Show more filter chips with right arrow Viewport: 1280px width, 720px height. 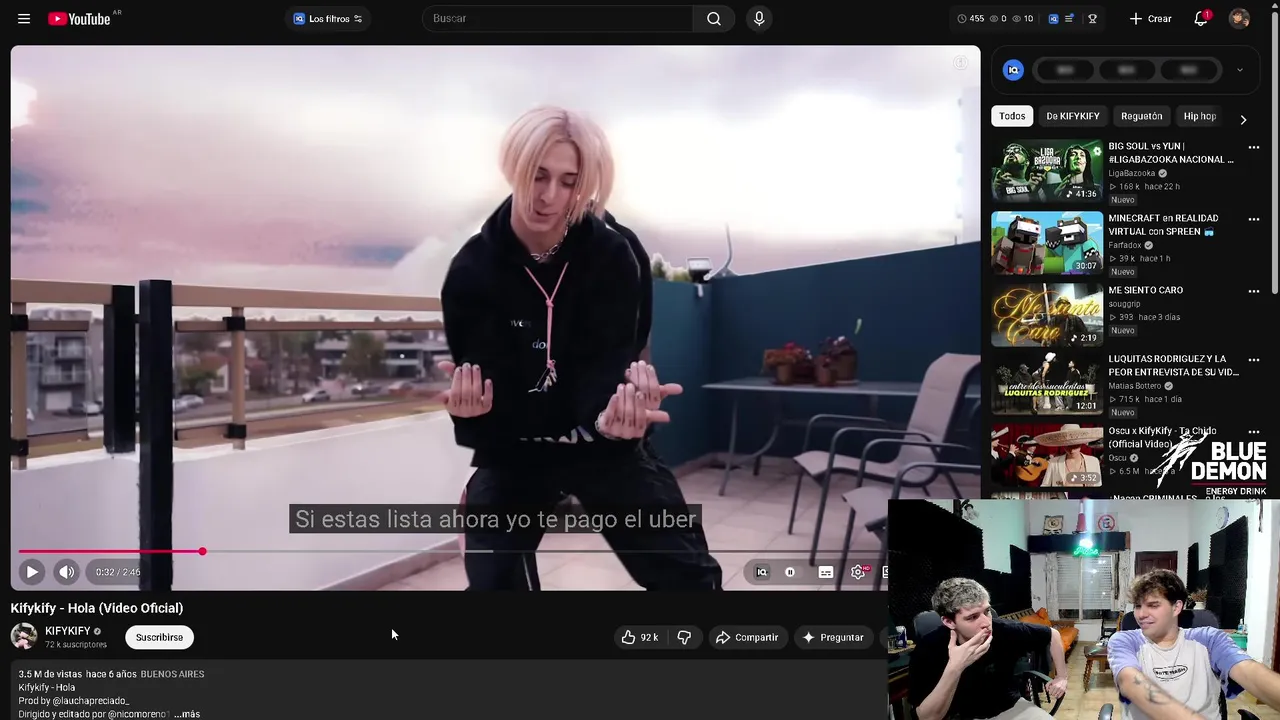tap(1243, 119)
